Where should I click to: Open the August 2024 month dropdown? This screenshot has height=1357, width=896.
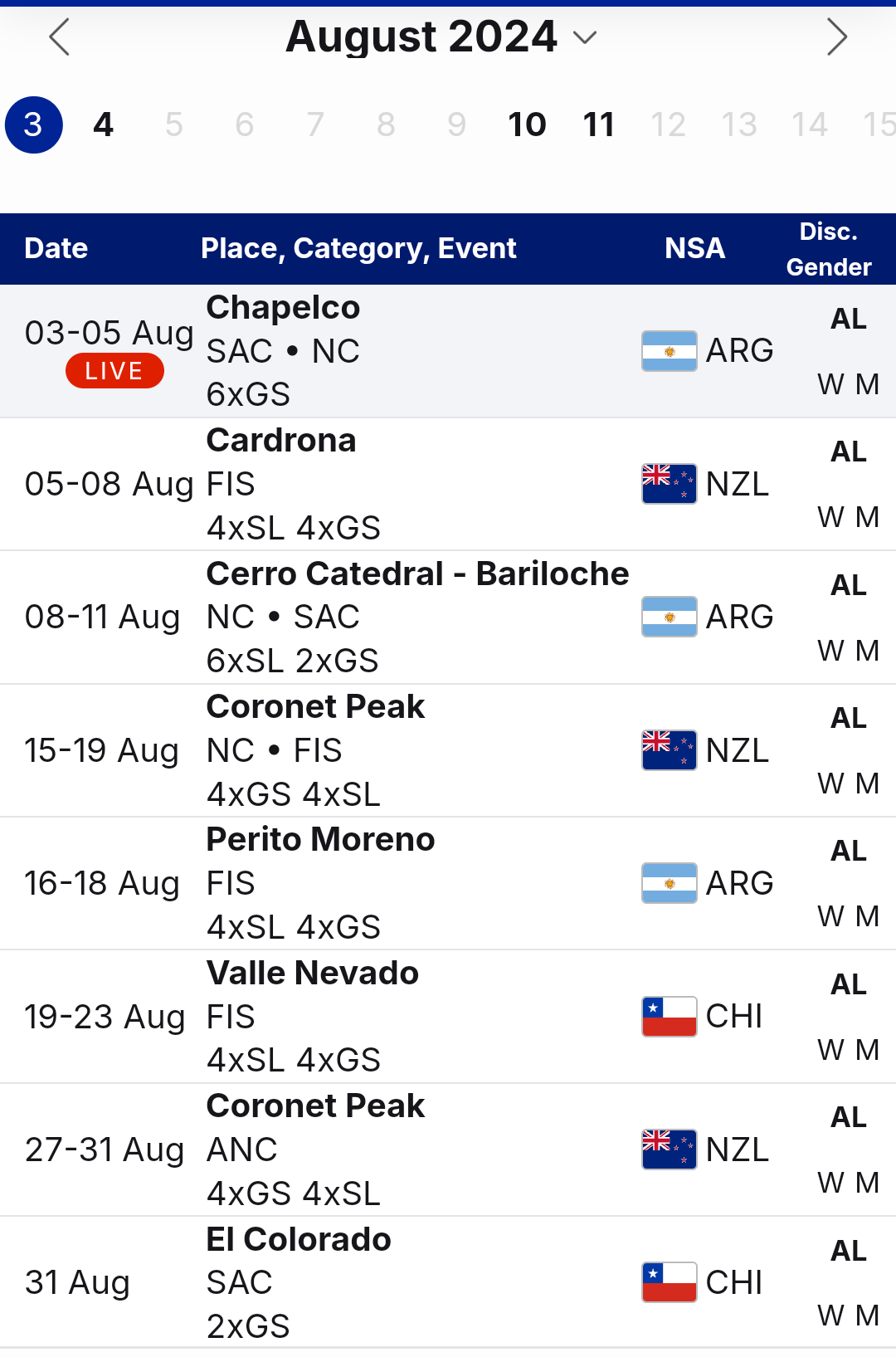point(441,37)
